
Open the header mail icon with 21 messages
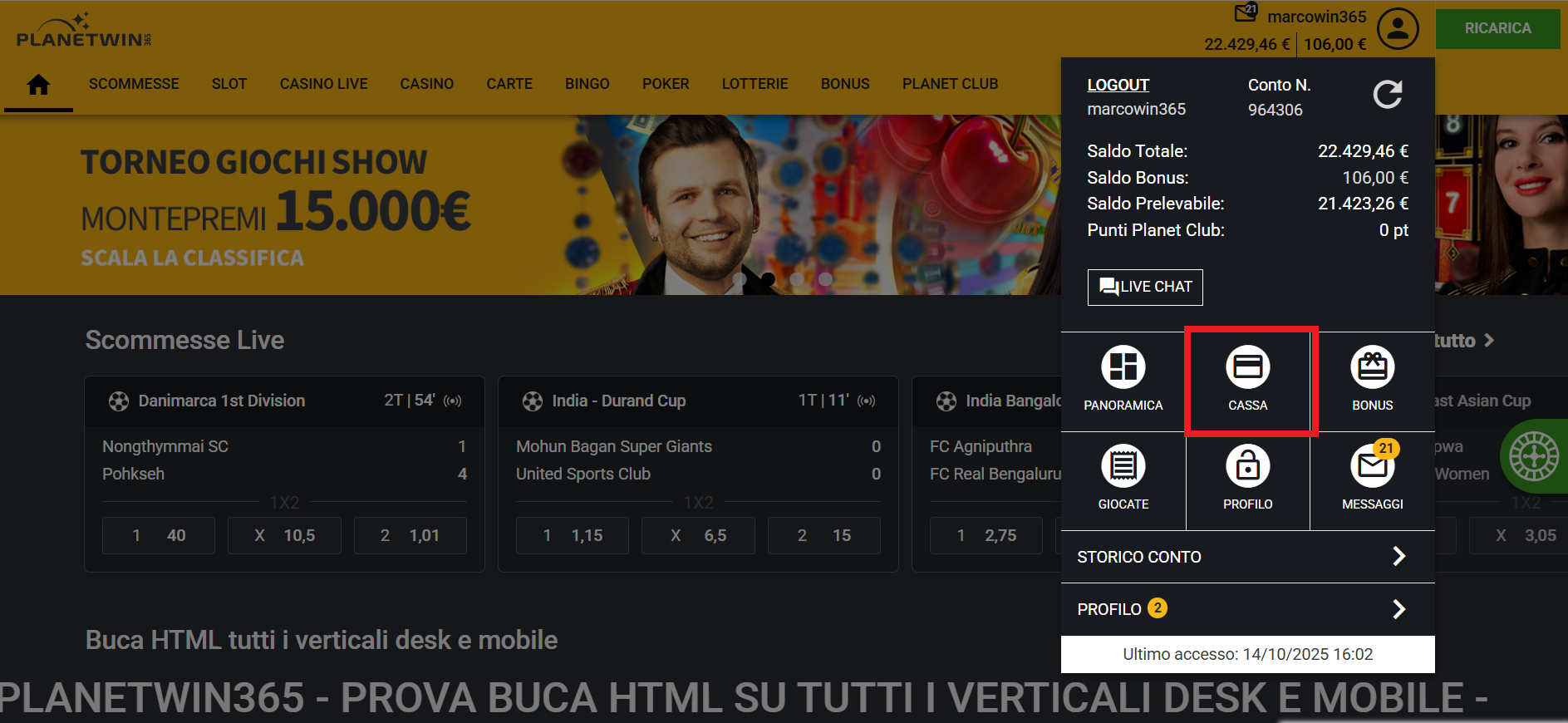coord(1246,12)
